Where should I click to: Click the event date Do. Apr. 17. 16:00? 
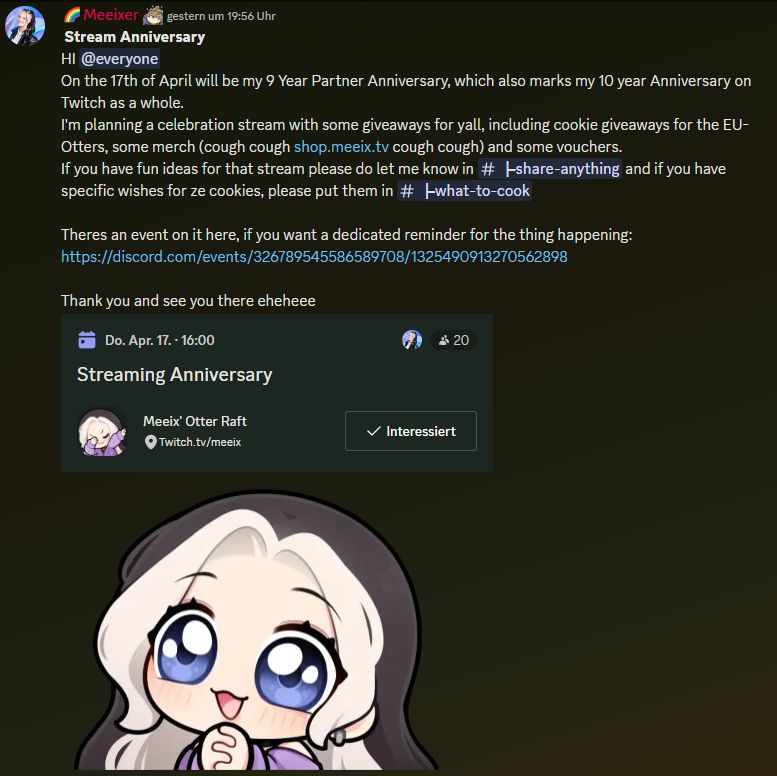click(160, 340)
